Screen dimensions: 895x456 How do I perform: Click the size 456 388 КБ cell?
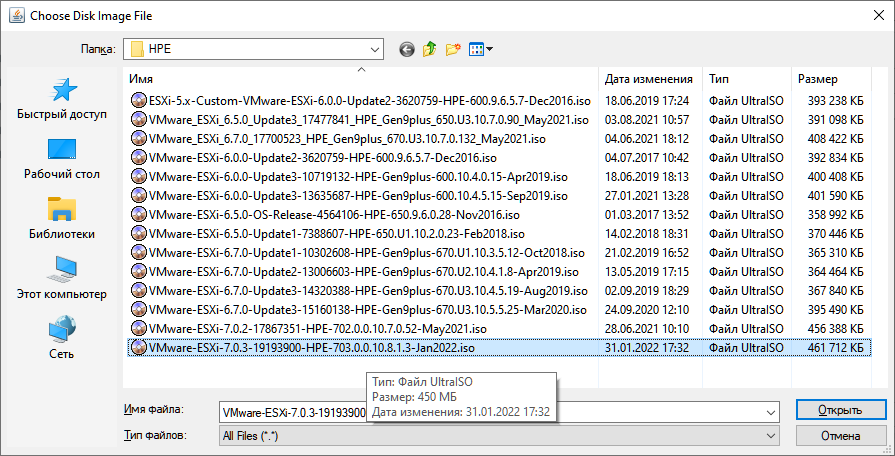836,329
